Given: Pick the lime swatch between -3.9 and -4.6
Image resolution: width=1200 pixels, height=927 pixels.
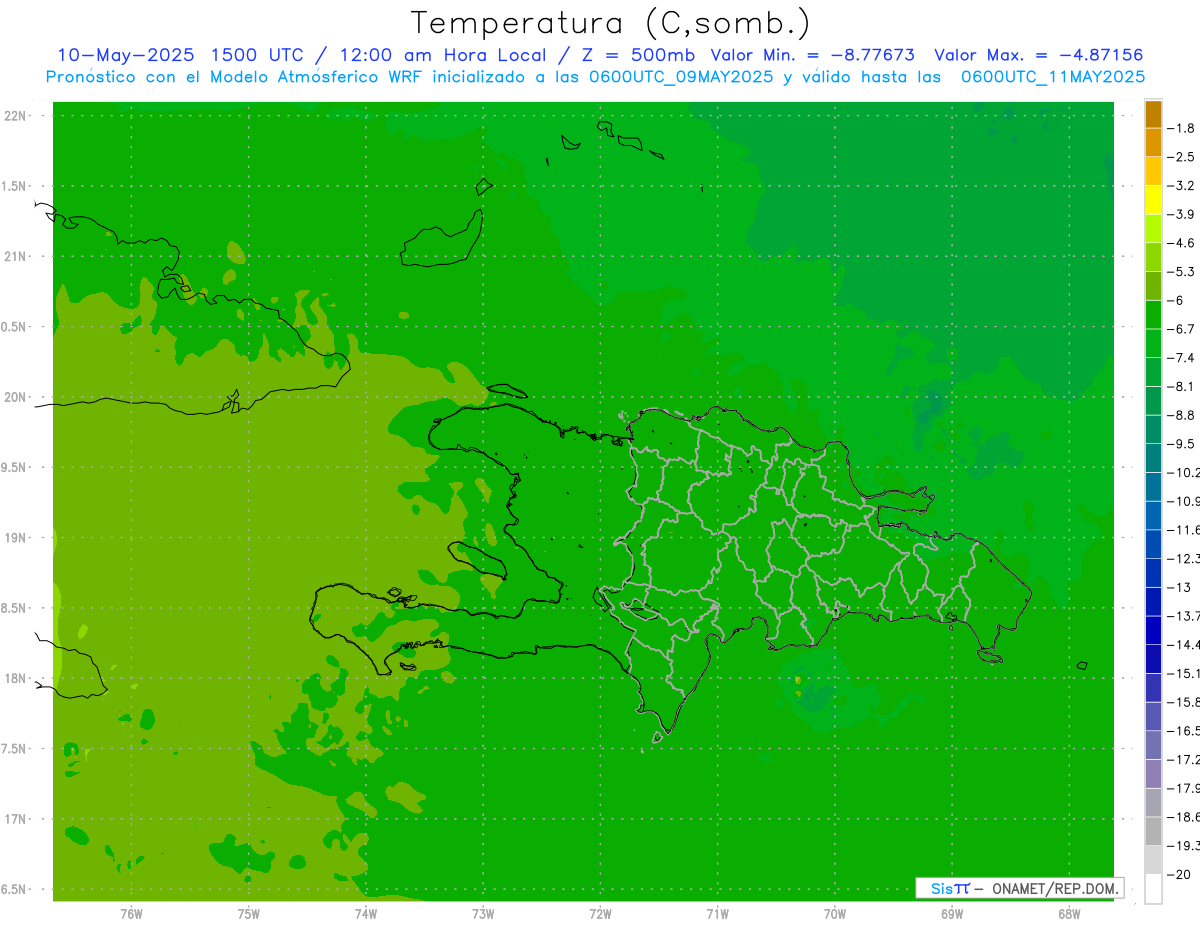Looking at the screenshot, I should (1153, 229).
